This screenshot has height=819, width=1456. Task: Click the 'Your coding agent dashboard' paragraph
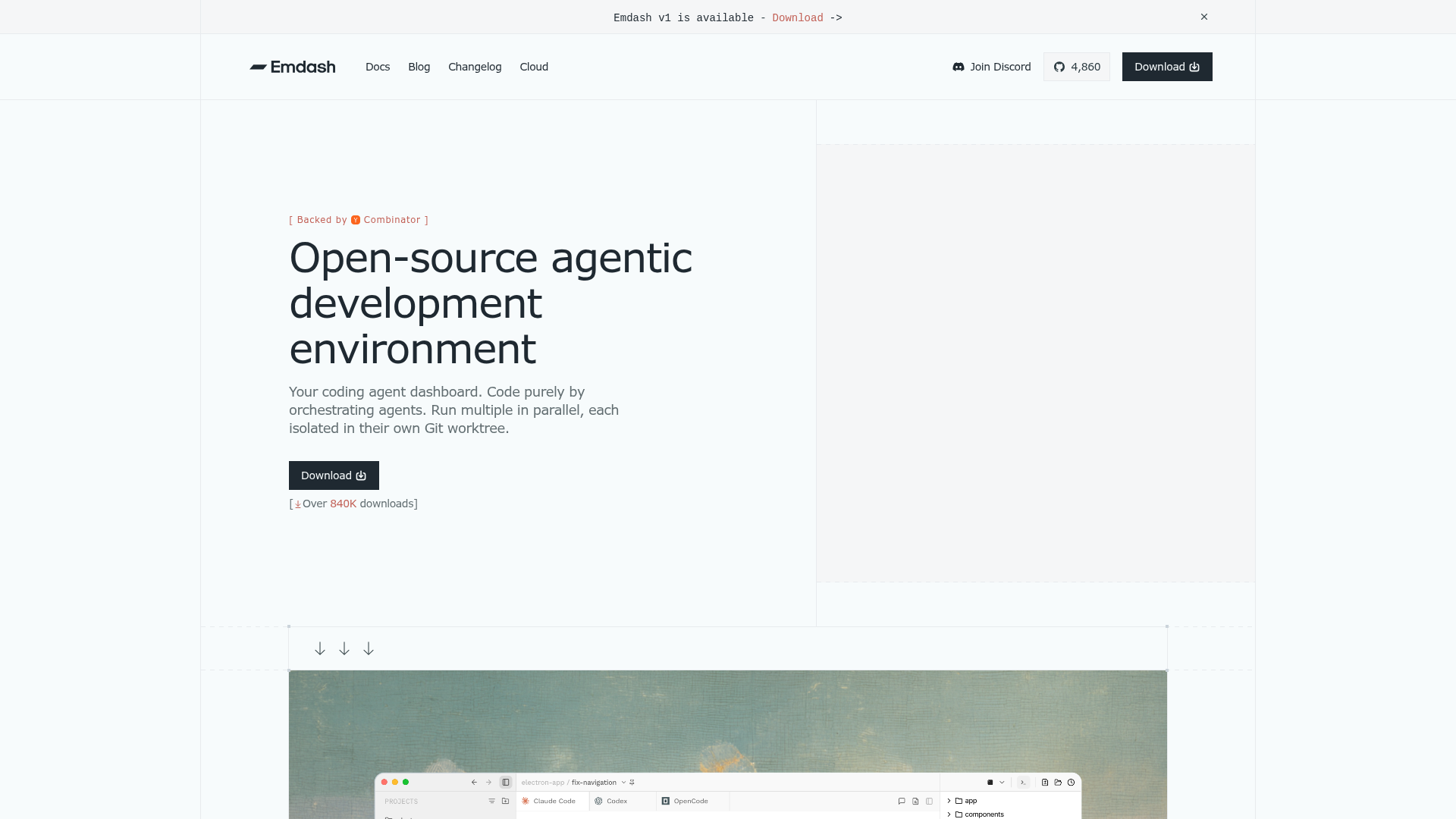click(x=453, y=410)
